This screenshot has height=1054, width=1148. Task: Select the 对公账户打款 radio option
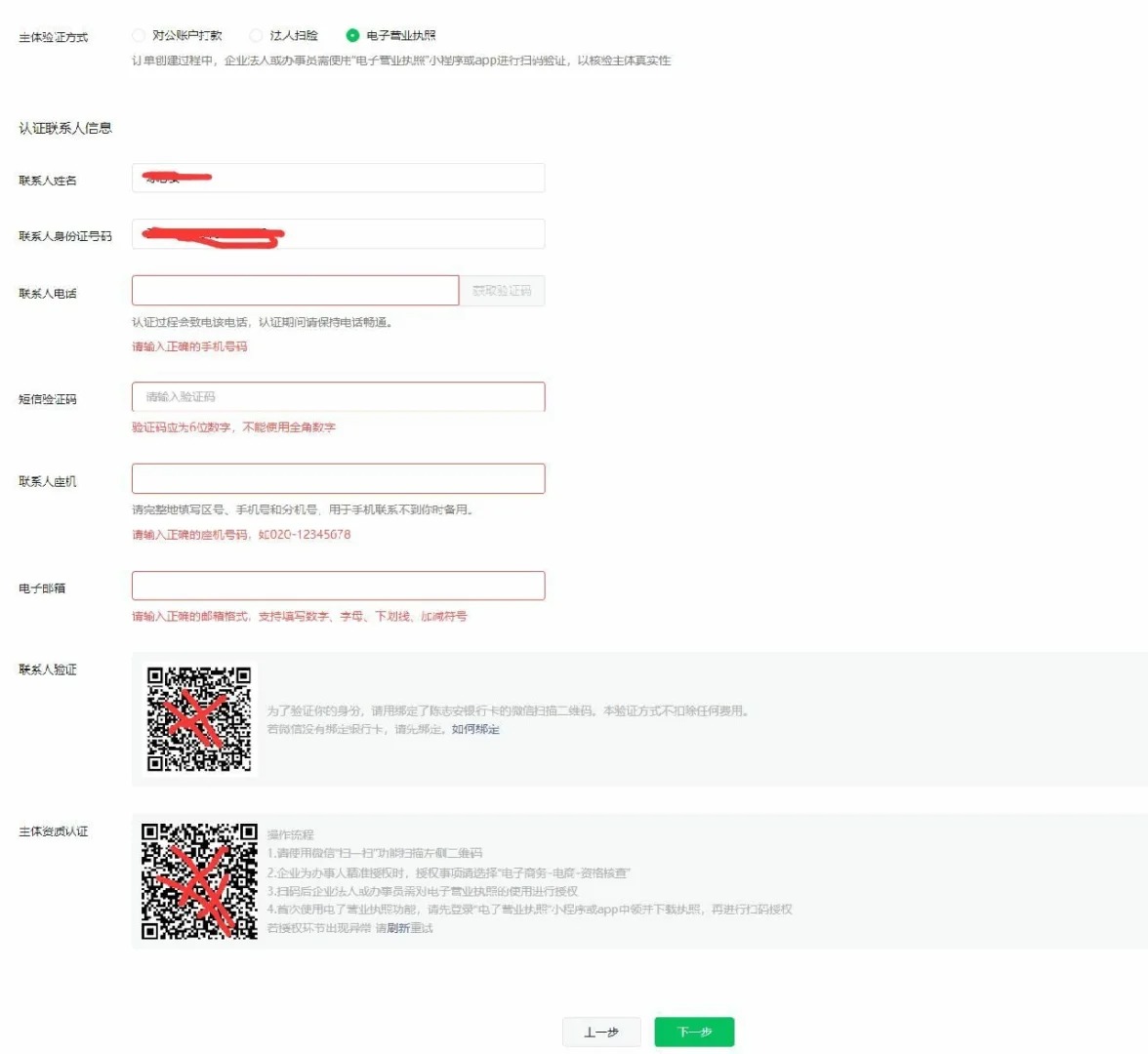pyautogui.click(x=139, y=35)
